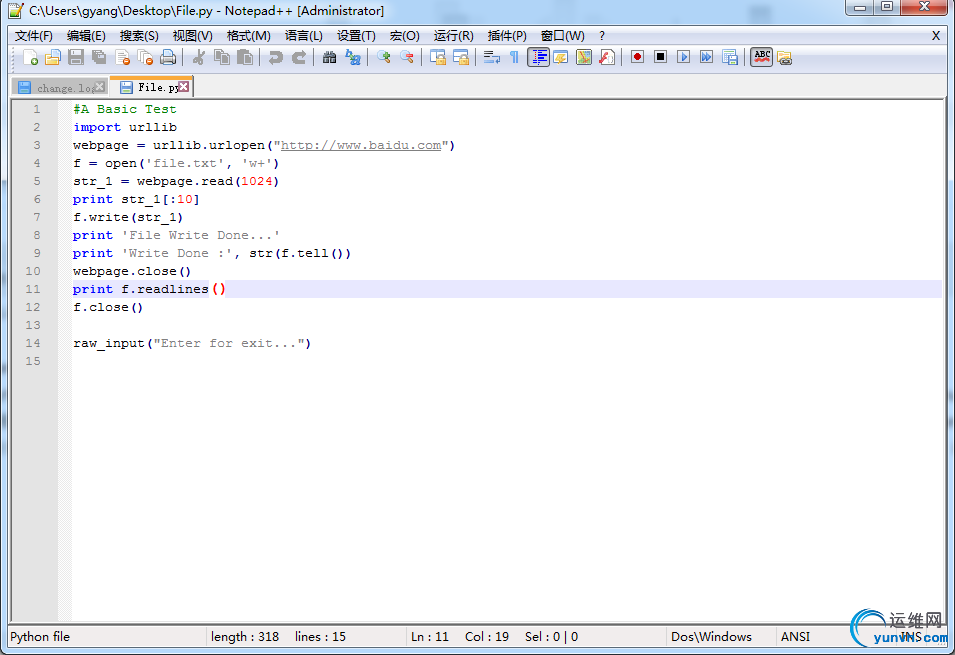Switch to the change.log tab
This screenshot has height=655, width=955.
click(59, 88)
